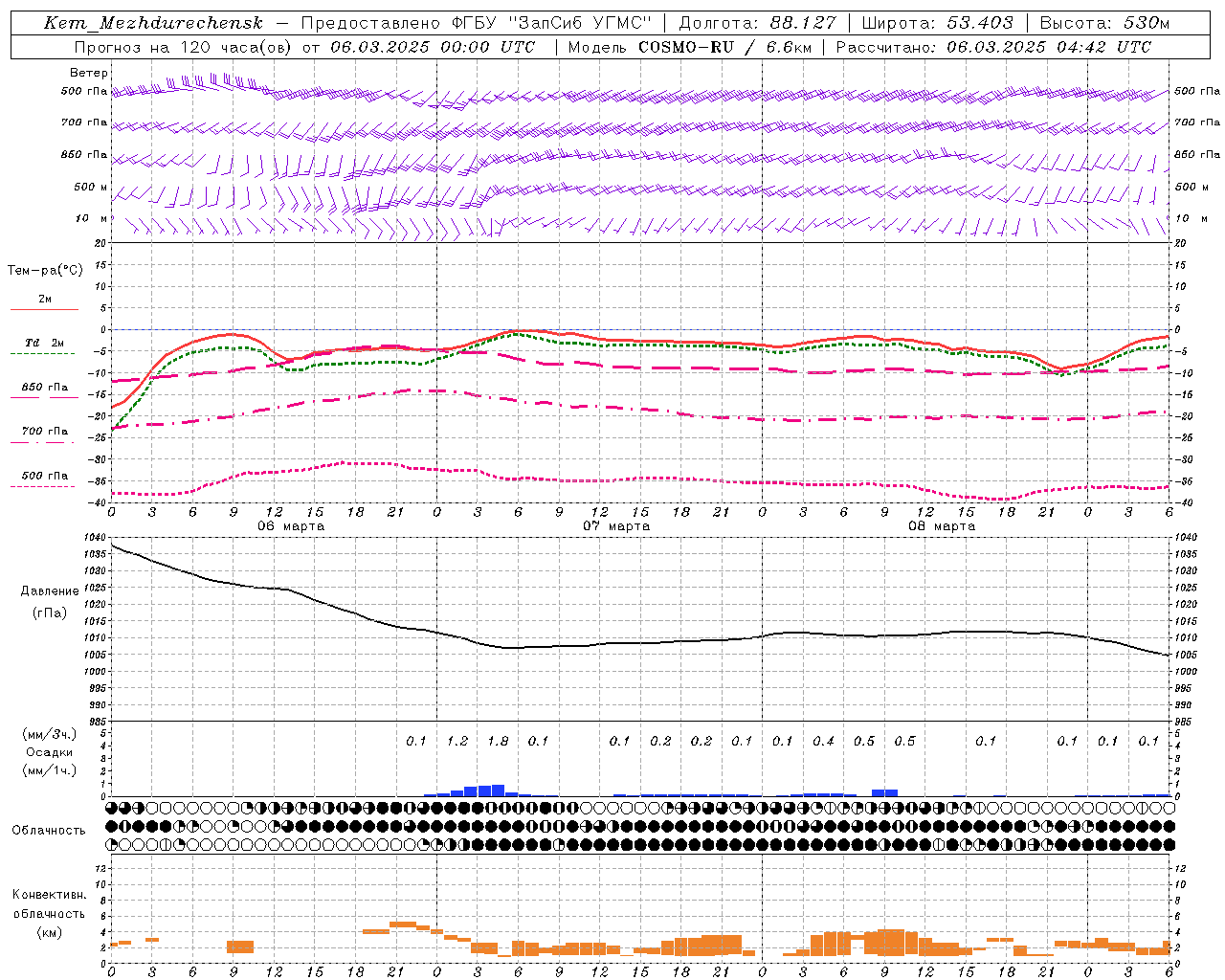Image resolution: width=1225 pixels, height=980 pixels.
Task: Click the solid line sample under '2м' legend
Action: tap(44, 309)
